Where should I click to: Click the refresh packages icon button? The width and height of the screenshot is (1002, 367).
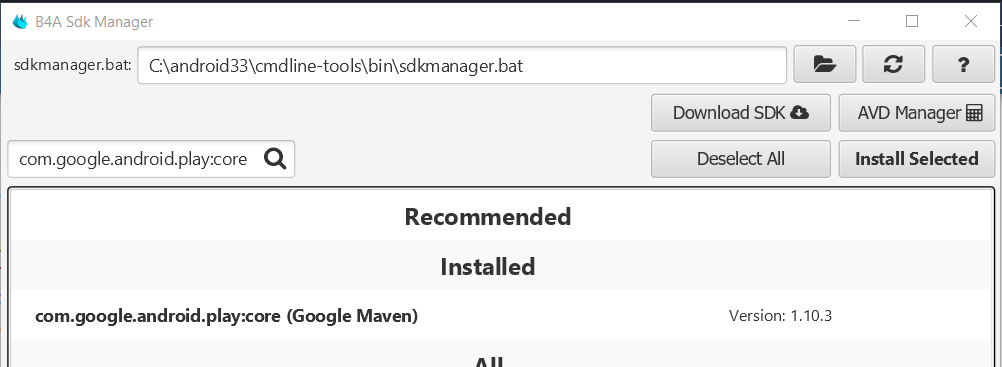point(893,65)
